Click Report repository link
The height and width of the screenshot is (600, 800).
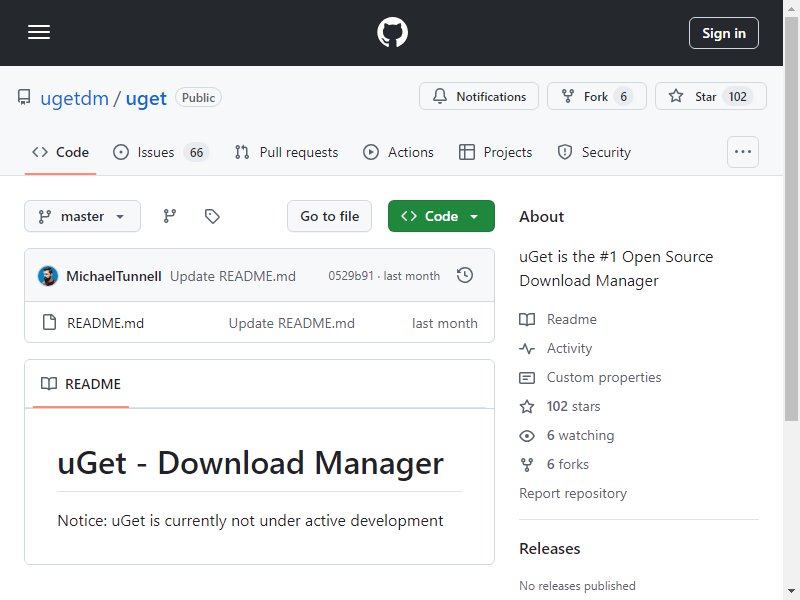pos(573,493)
